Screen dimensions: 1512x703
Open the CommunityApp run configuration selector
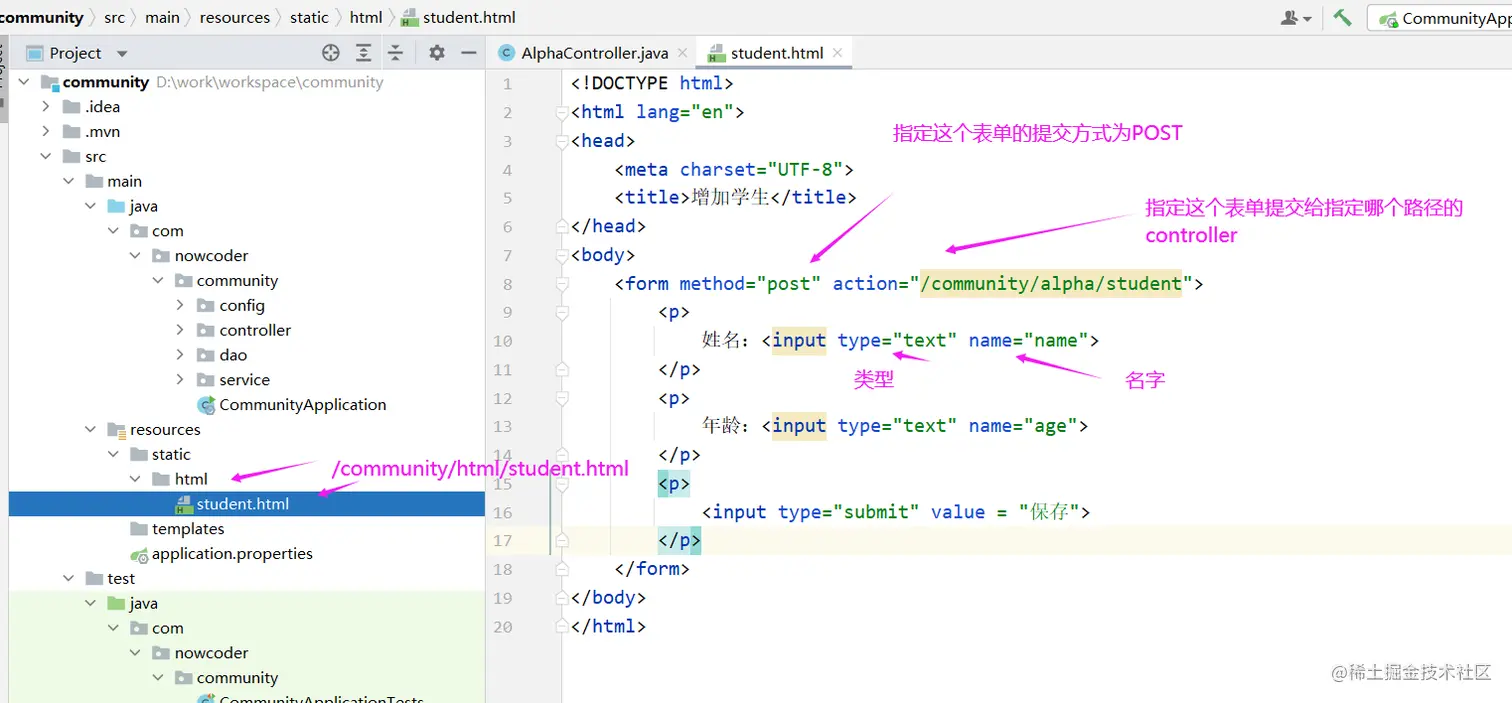tap(1440, 18)
